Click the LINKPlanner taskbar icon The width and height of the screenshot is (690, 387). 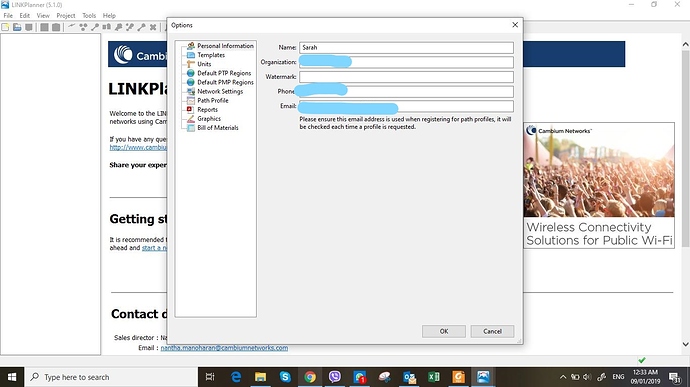483,377
